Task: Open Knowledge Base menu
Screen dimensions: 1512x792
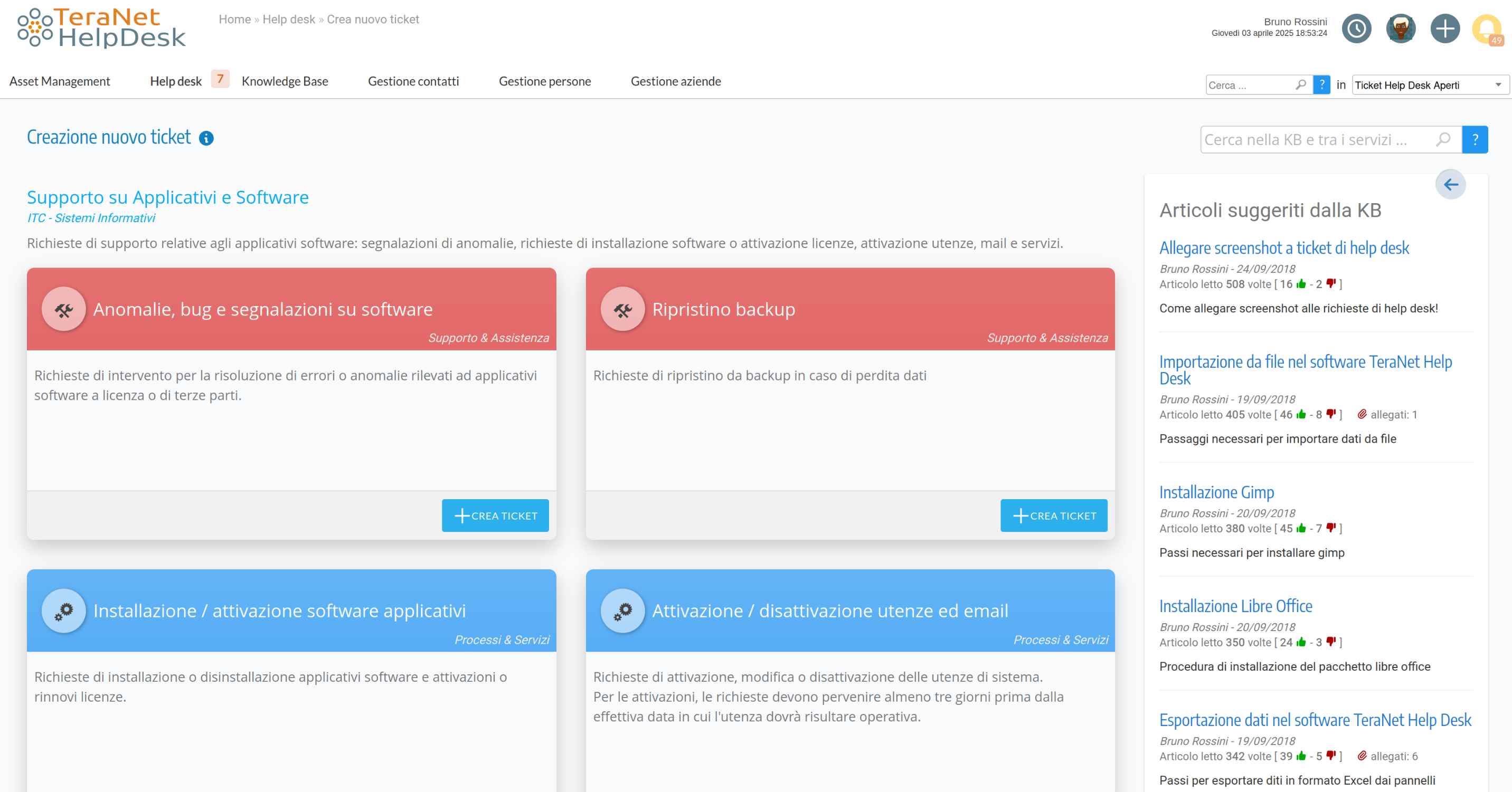Action: (x=285, y=81)
